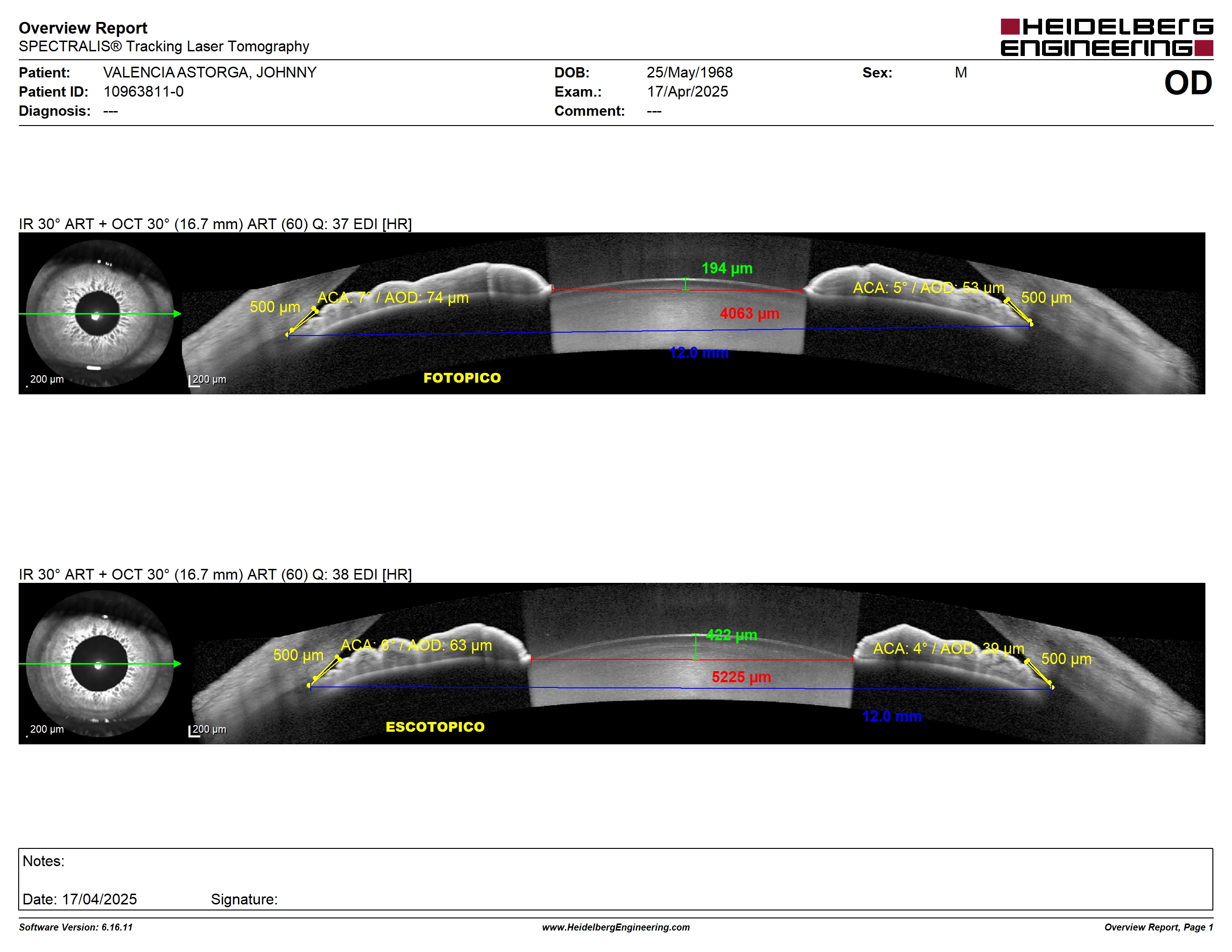Click the 422 µm green measurement

point(731,635)
